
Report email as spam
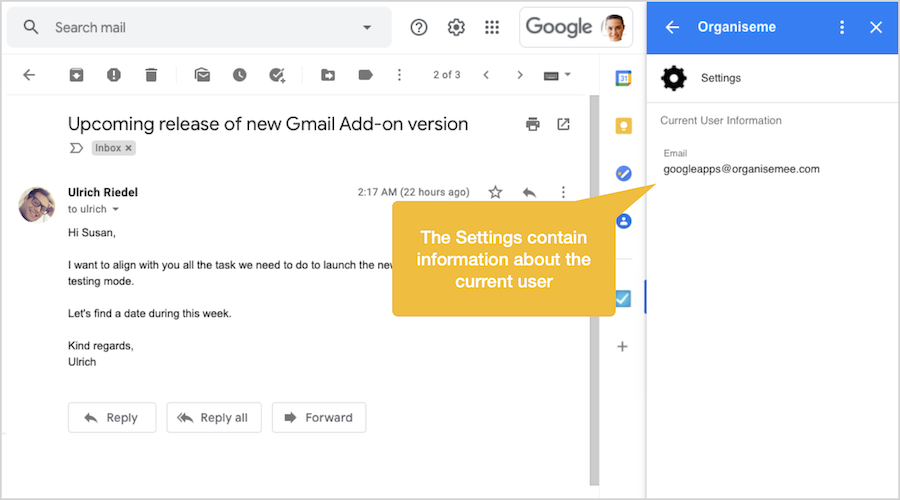(x=114, y=75)
